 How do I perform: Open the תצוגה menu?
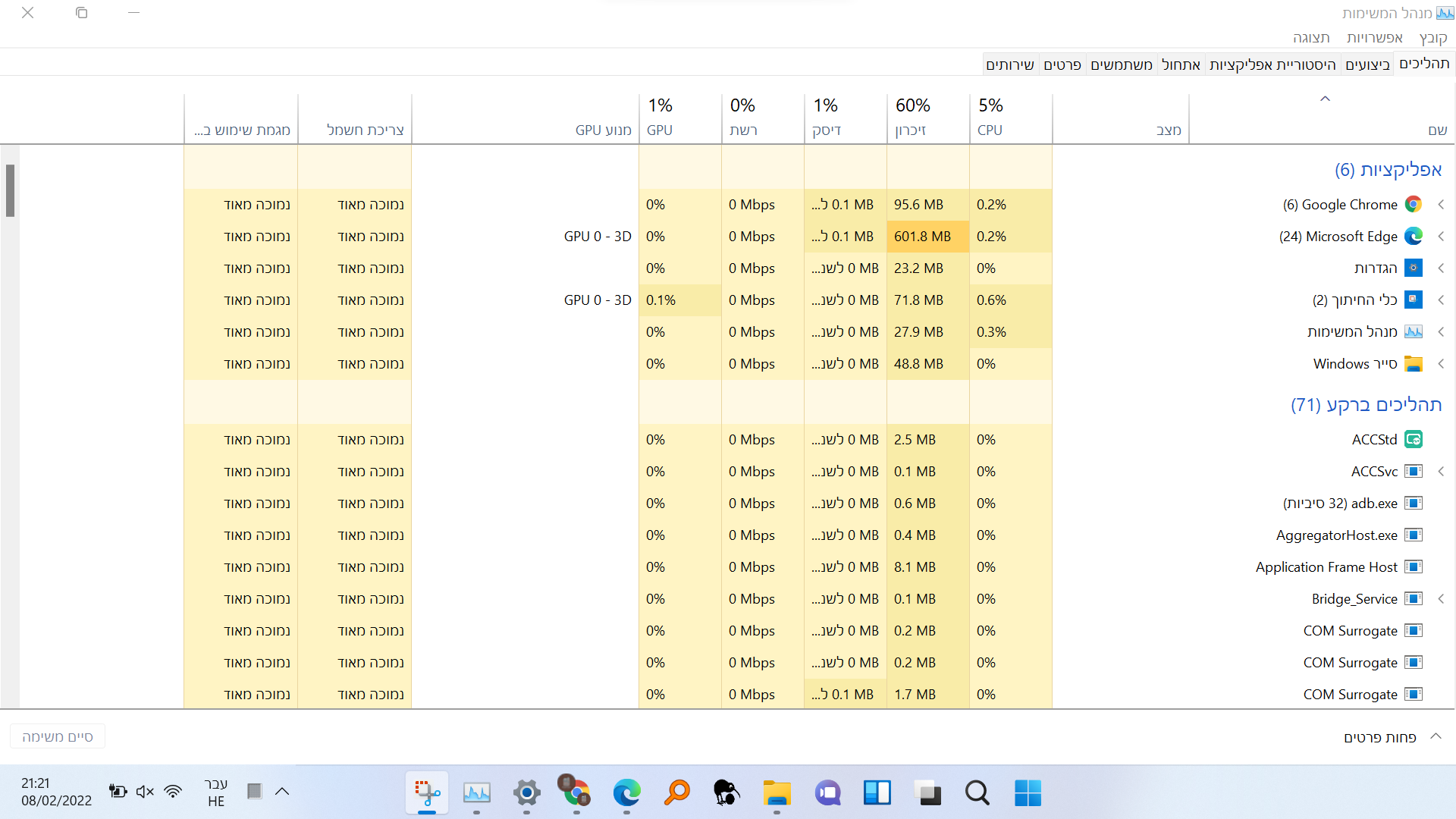click(x=1311, y=38)
